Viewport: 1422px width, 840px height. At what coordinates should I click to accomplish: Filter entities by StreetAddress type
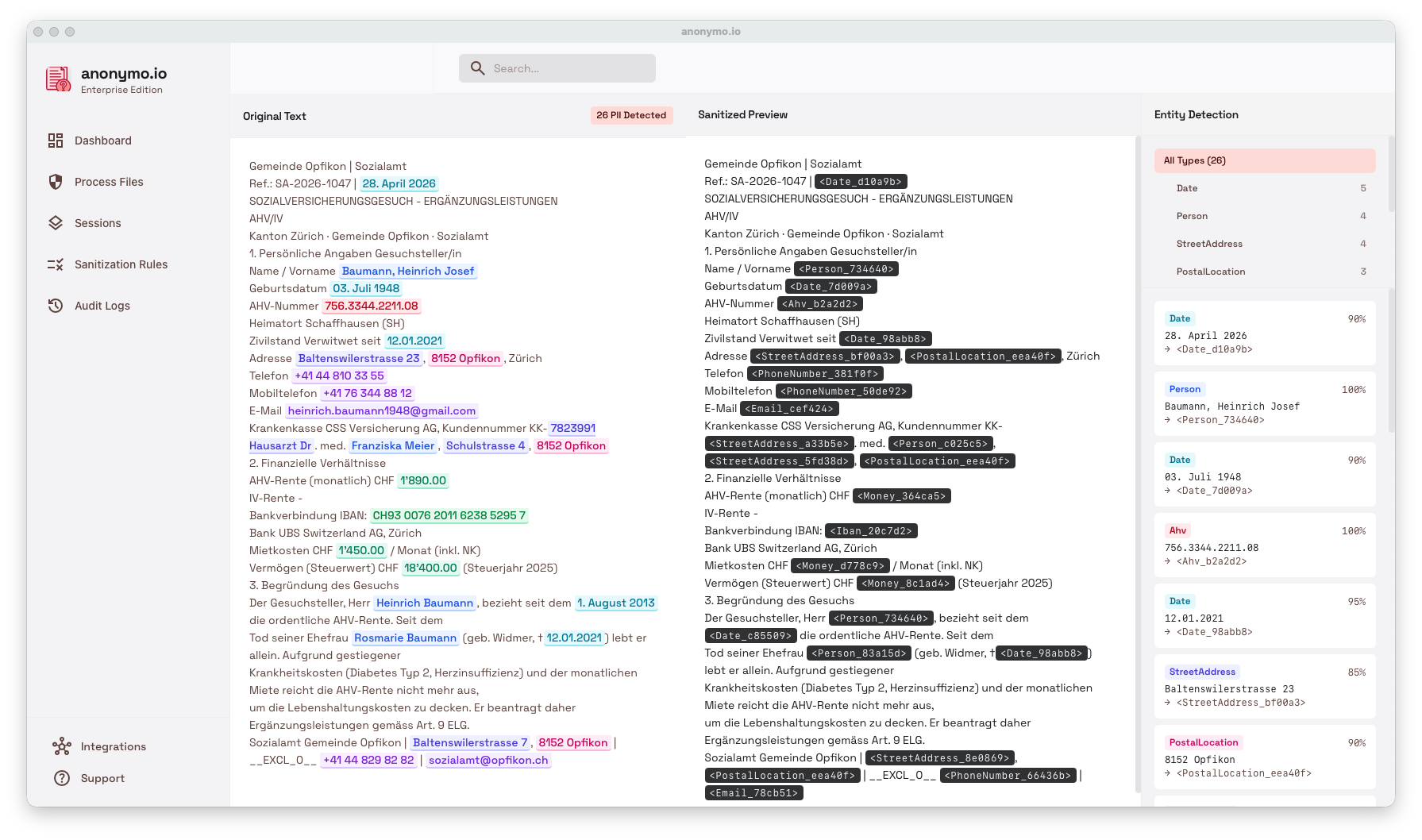pos(1265,244)
